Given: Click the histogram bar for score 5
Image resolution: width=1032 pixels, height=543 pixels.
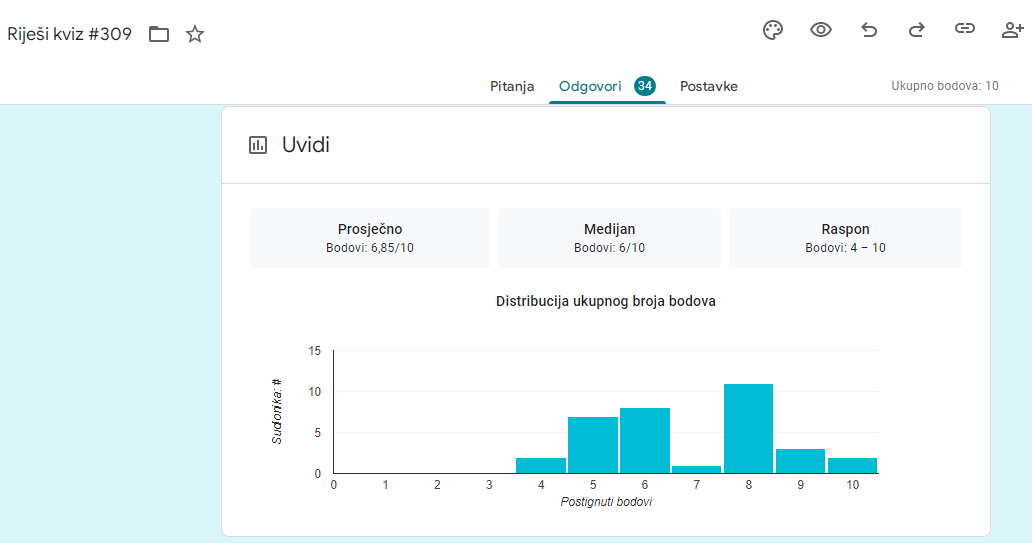Looking at the screenshot, I should click(x=593, y=445).
